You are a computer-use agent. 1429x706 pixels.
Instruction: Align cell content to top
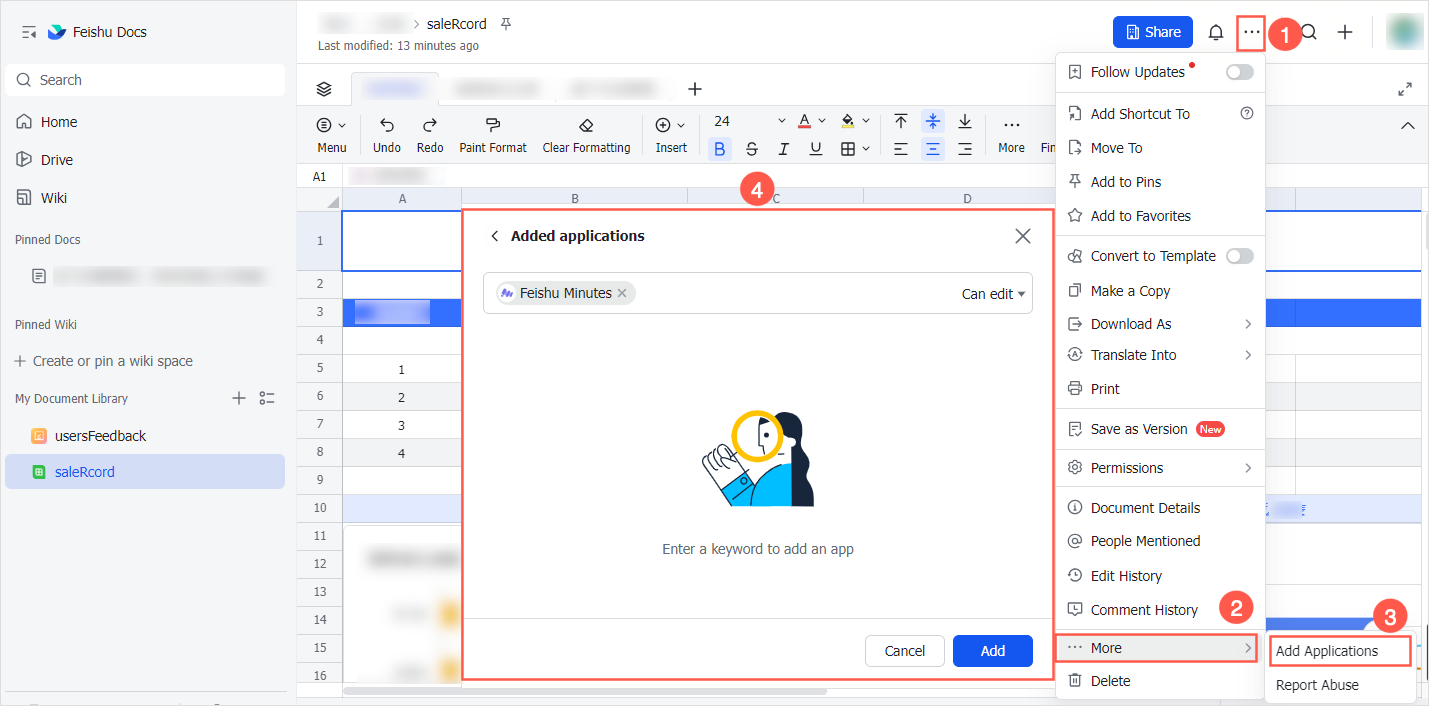click(901, 121)
